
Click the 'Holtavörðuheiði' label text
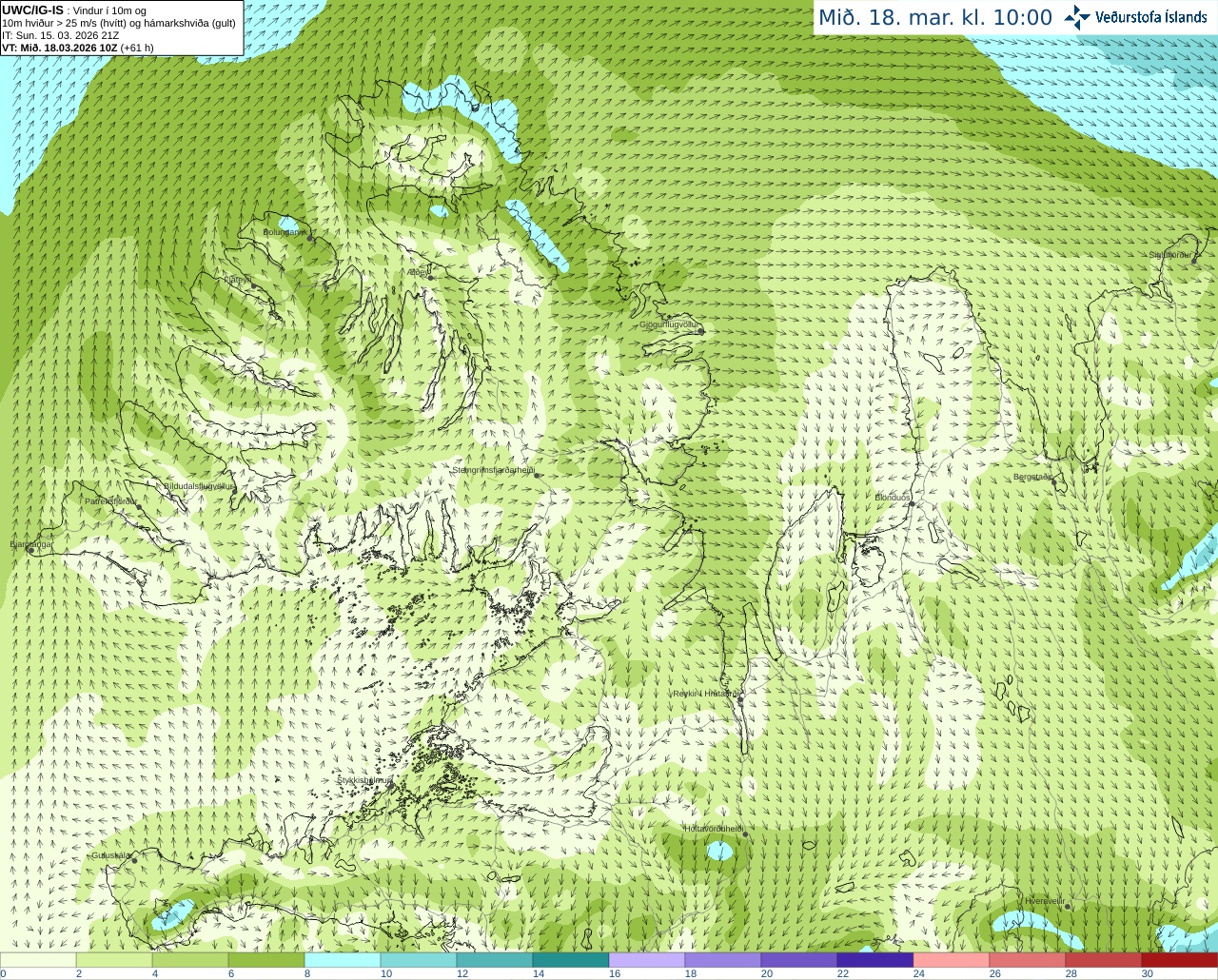[x=714, y=829]
